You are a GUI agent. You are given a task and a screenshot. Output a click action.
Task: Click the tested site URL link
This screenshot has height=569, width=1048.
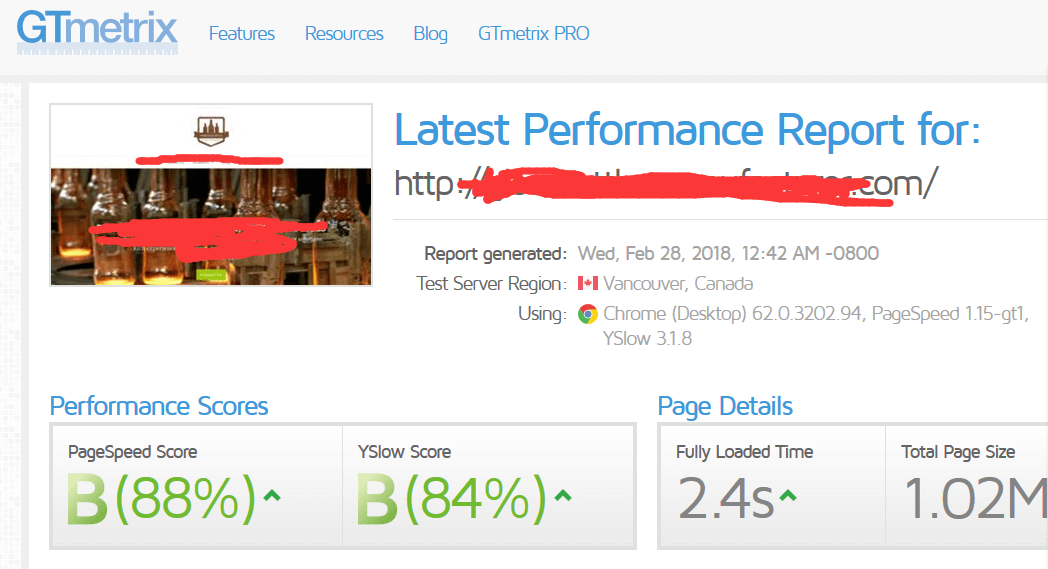click(666, 183)
